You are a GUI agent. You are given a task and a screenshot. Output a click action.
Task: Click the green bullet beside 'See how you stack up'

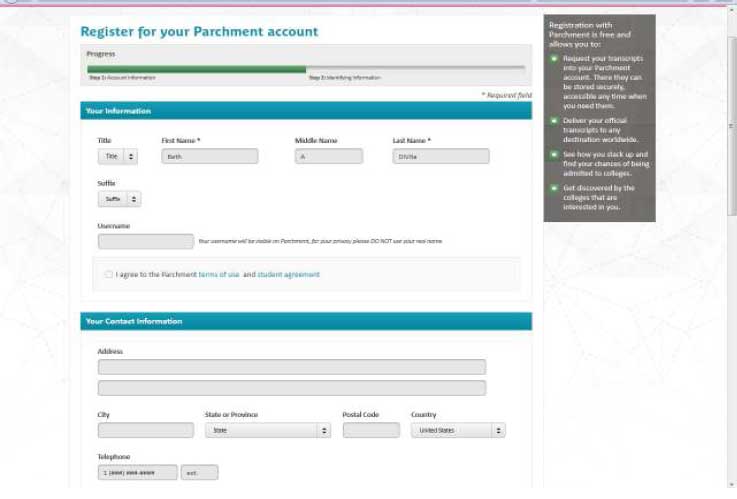click(554, 155)
